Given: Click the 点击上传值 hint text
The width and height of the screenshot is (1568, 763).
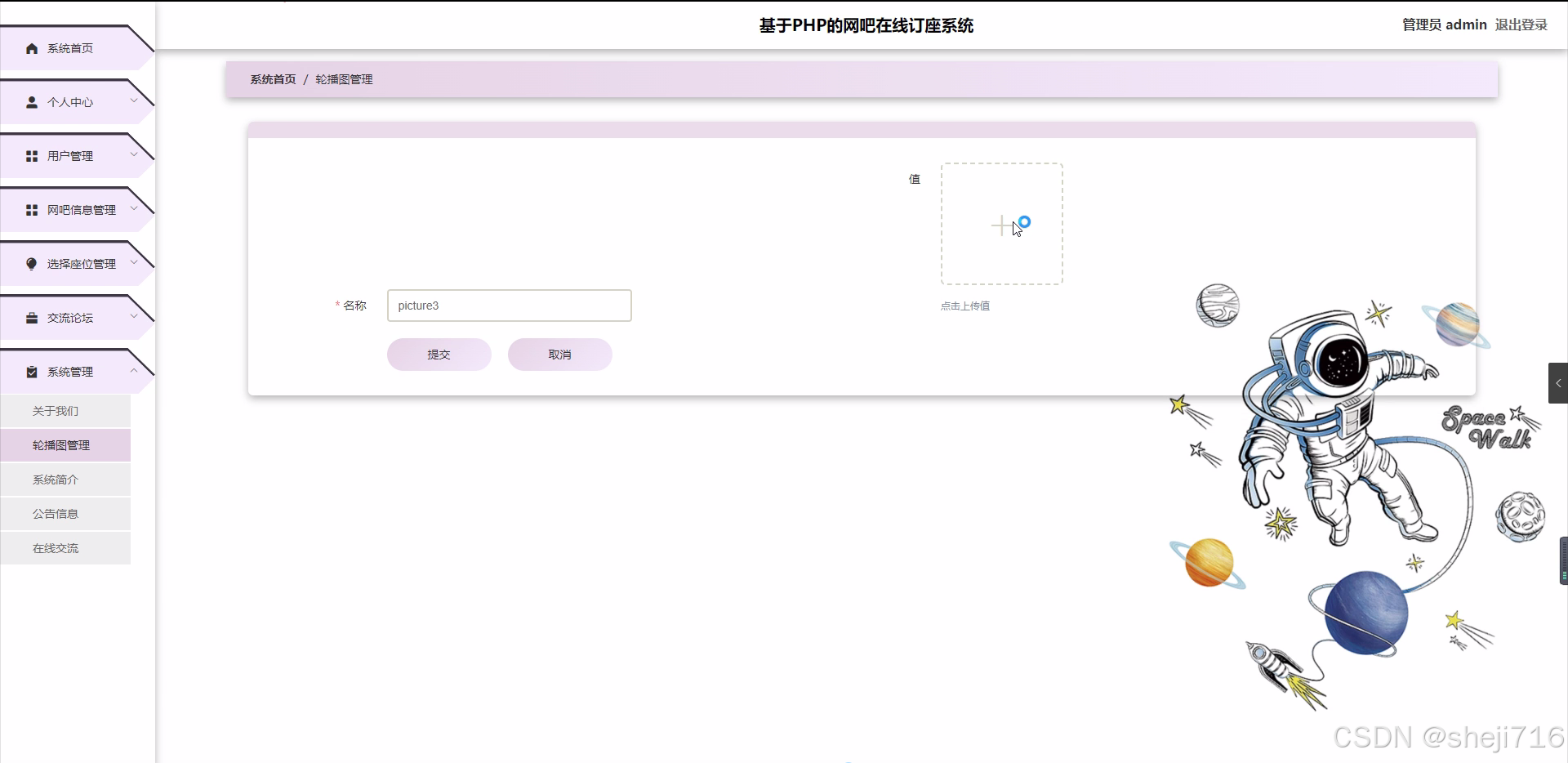Looking at the screenshot, I should point(965,306).
